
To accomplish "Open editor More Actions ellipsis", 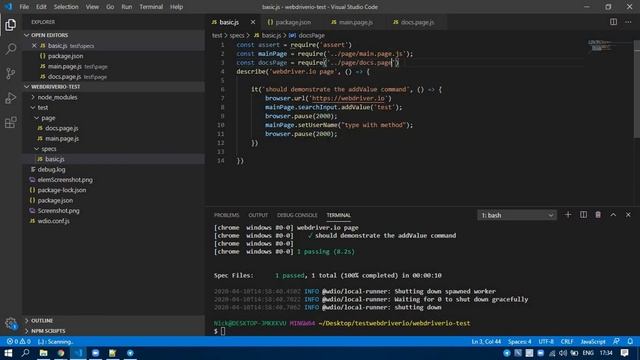I will click(628, 22).
